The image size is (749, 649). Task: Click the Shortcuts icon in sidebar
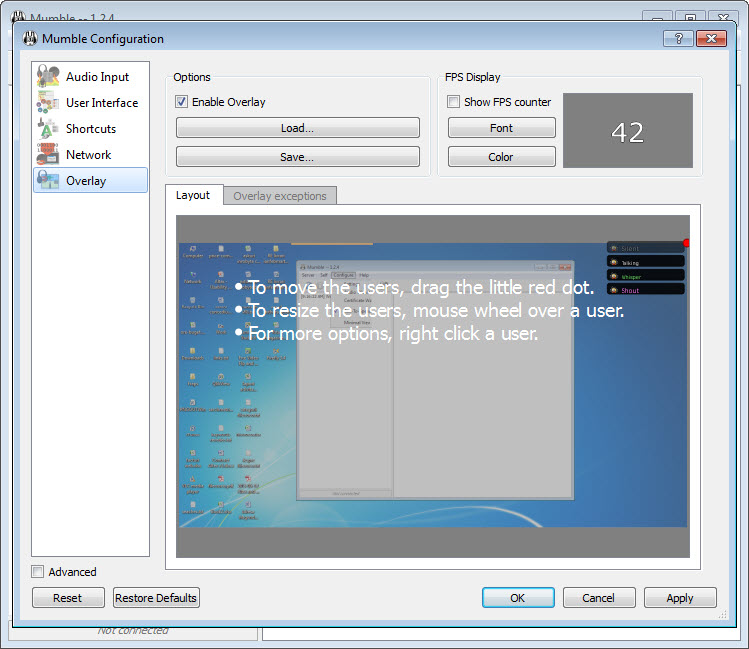48,128
